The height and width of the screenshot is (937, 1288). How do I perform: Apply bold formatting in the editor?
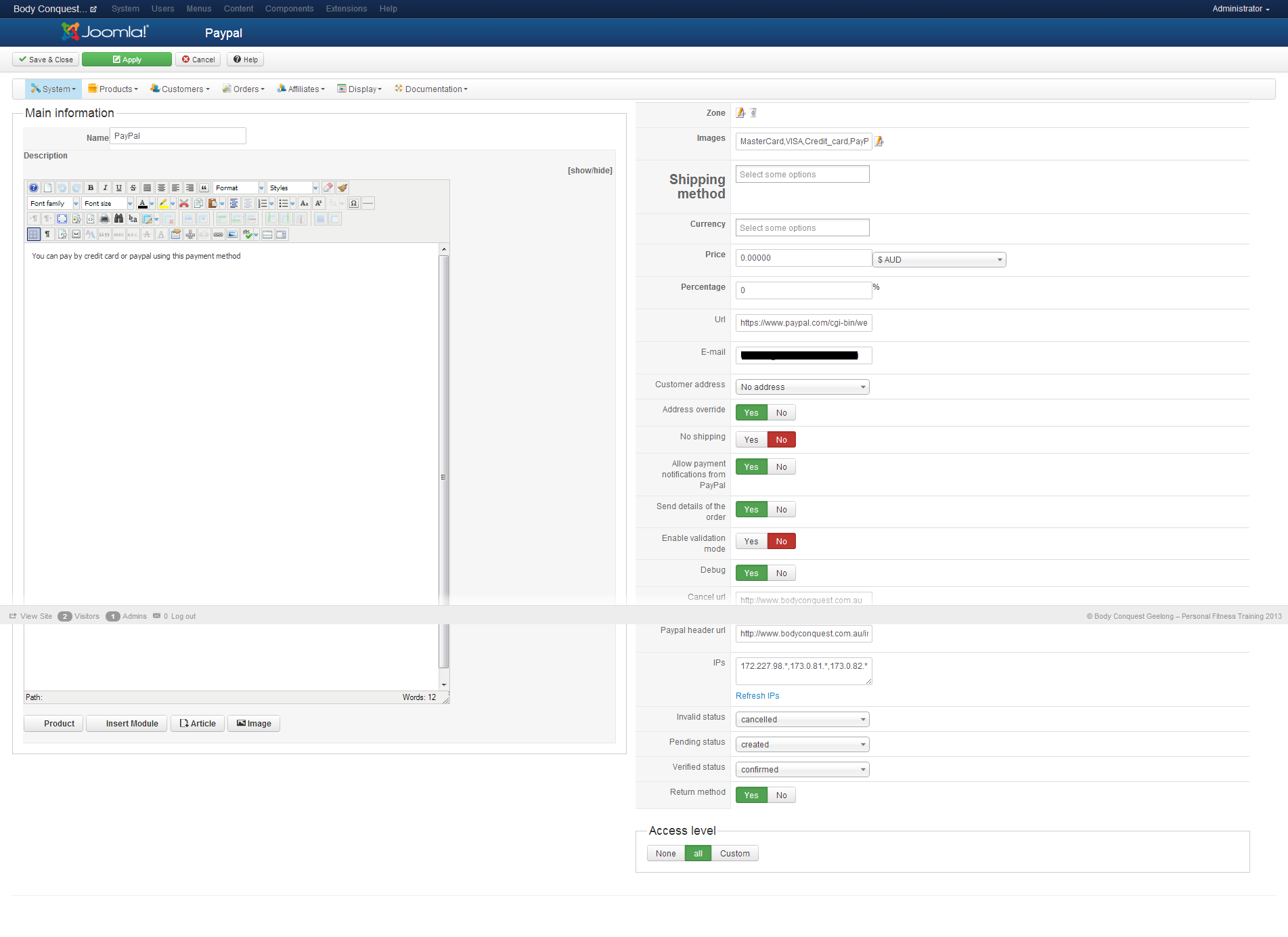(x=91, y=188)
